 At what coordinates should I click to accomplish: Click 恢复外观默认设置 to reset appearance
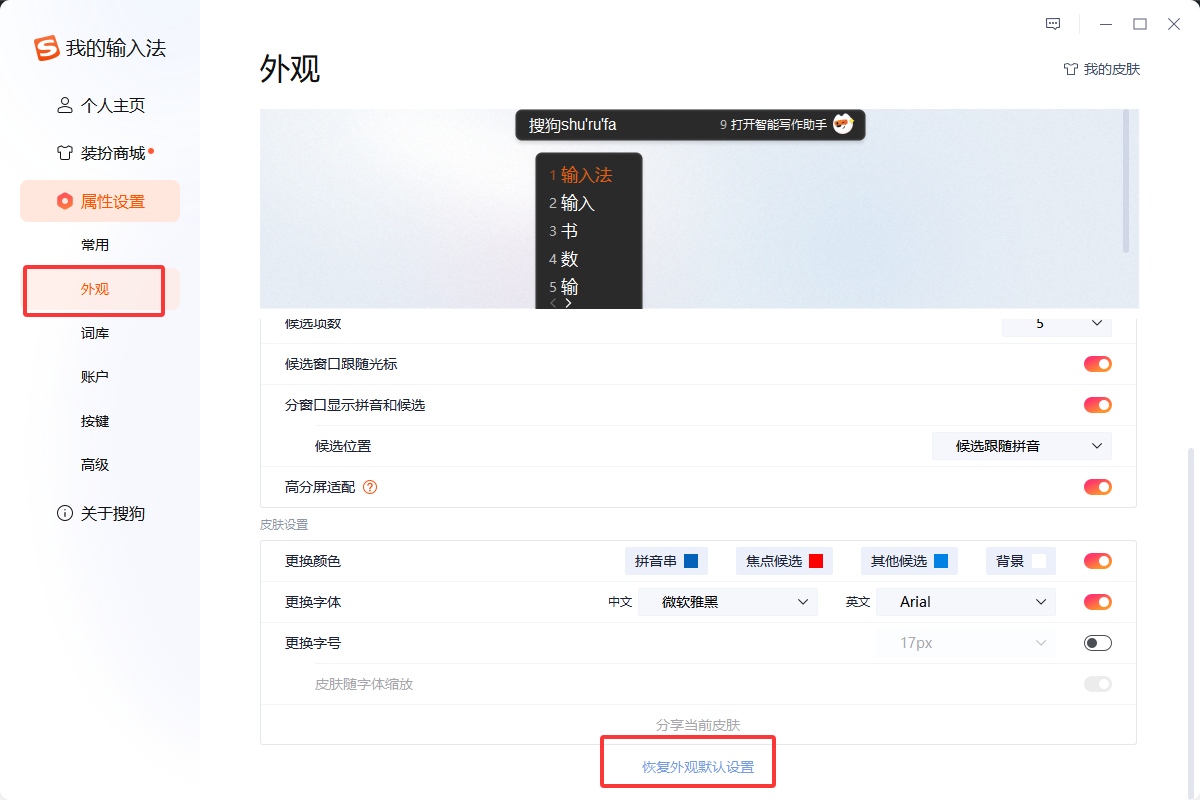click(687, 761)
